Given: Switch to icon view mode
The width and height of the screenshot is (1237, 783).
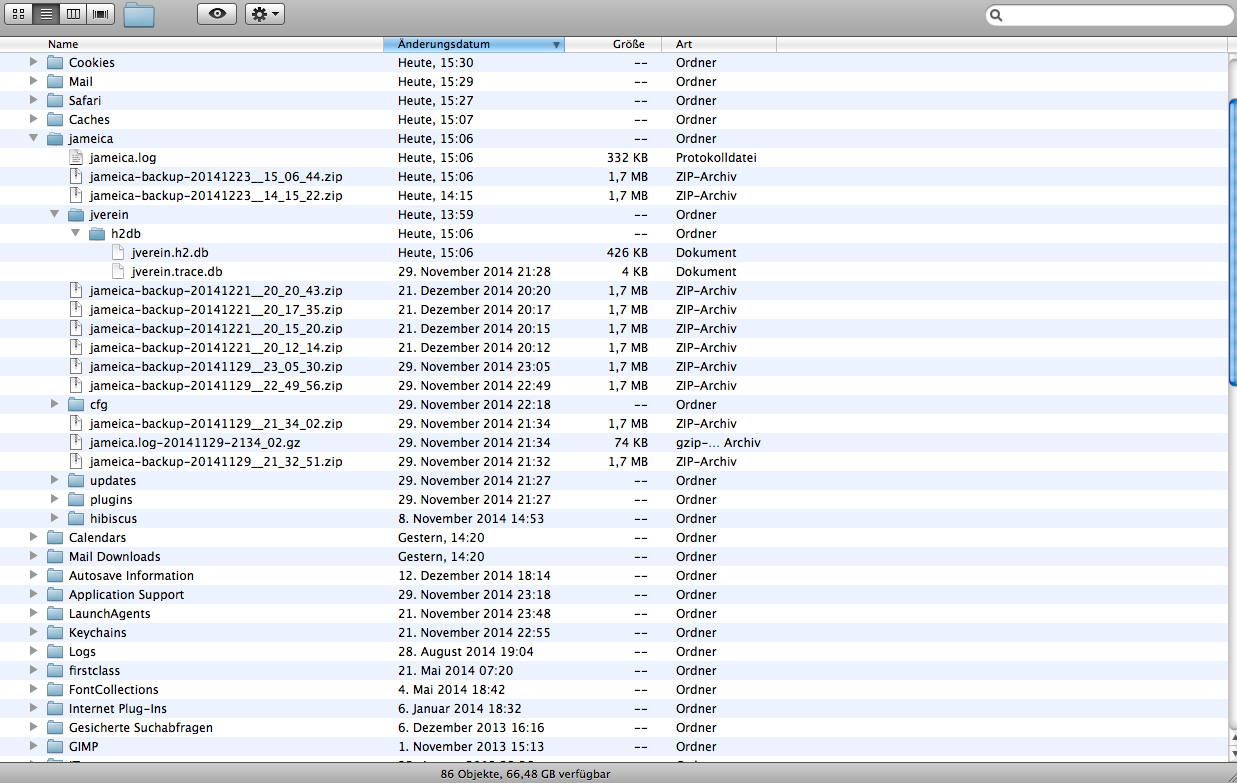Looking at the screenshot, I should [x=18, y=14].
